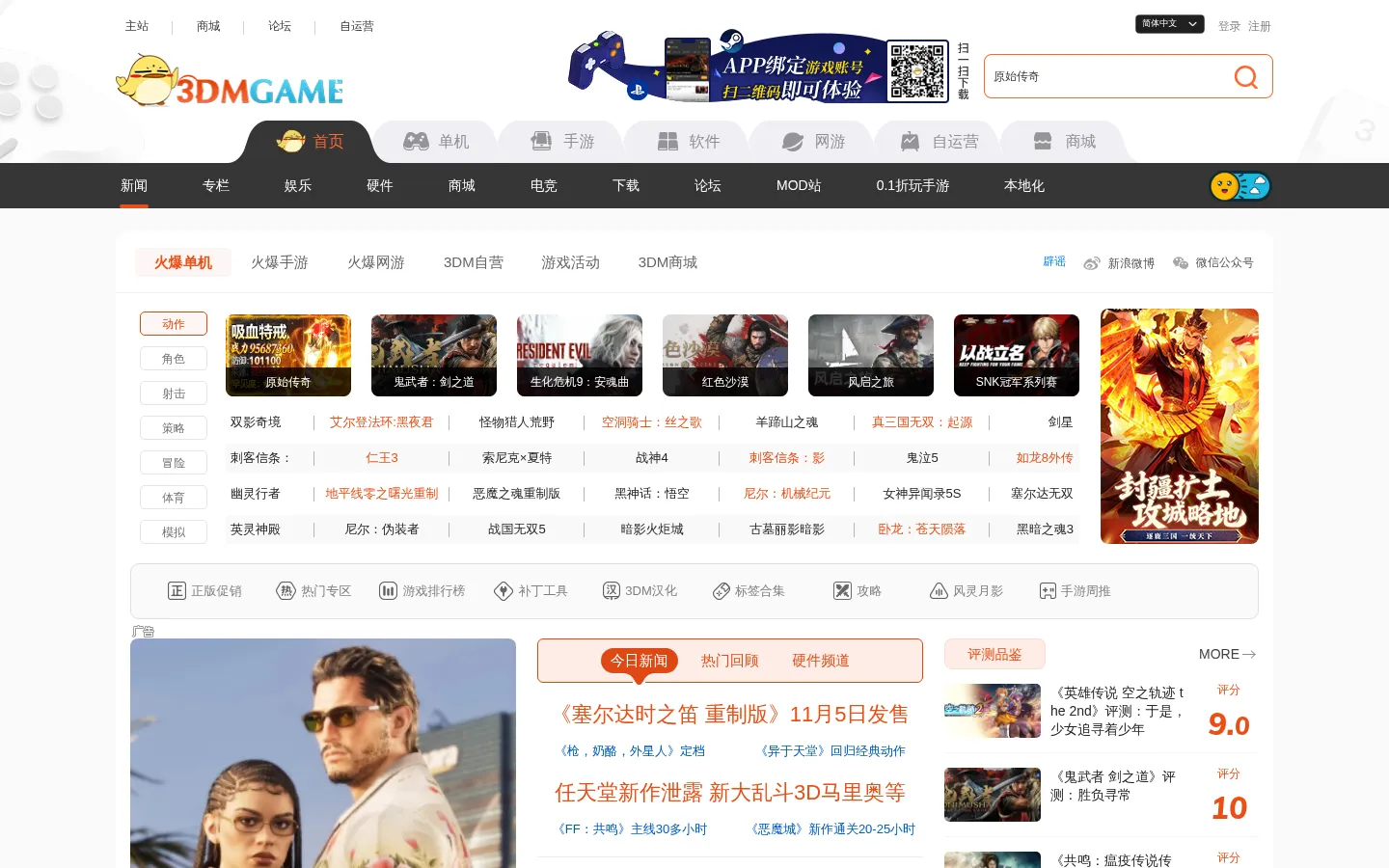Click the 注册 link
This screenshot has width=1389, height=868.
1260,26
